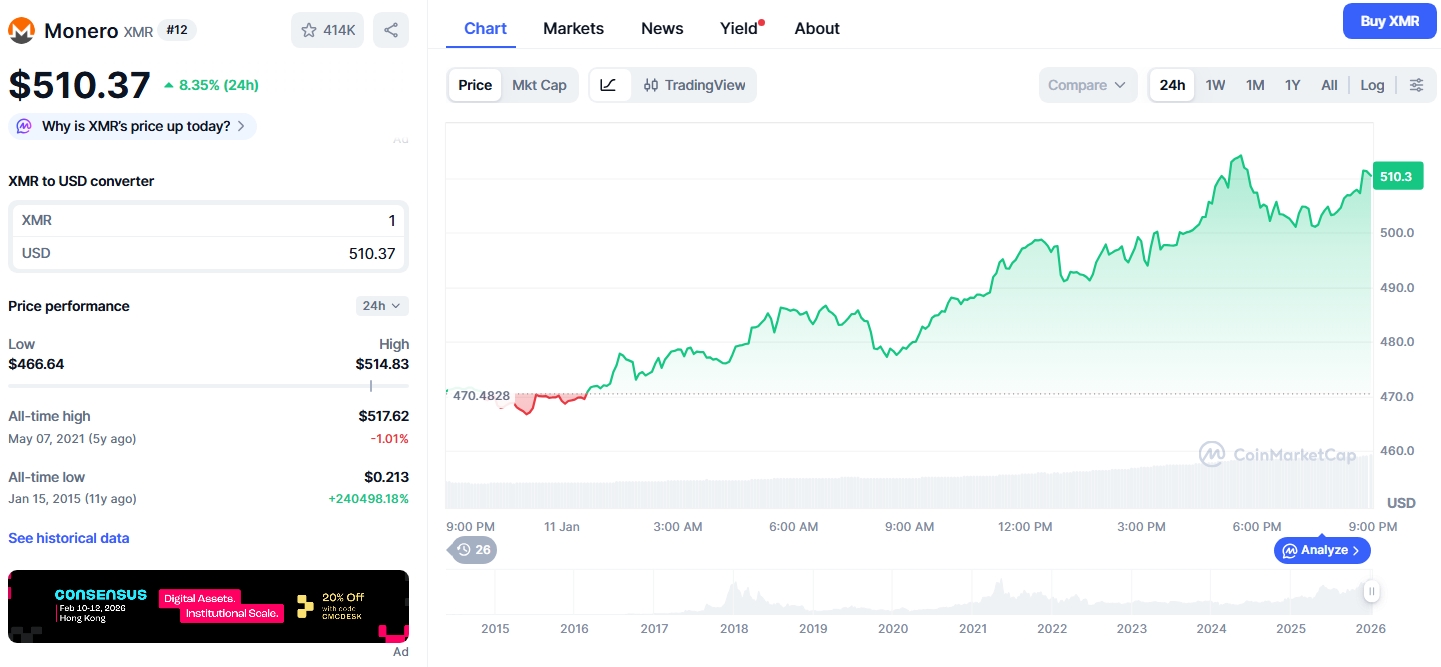Image resolution: width=1441 pixels, height=667 pixels.
Task: Click the 500.0 price axis label
Action: point(1396,232)
